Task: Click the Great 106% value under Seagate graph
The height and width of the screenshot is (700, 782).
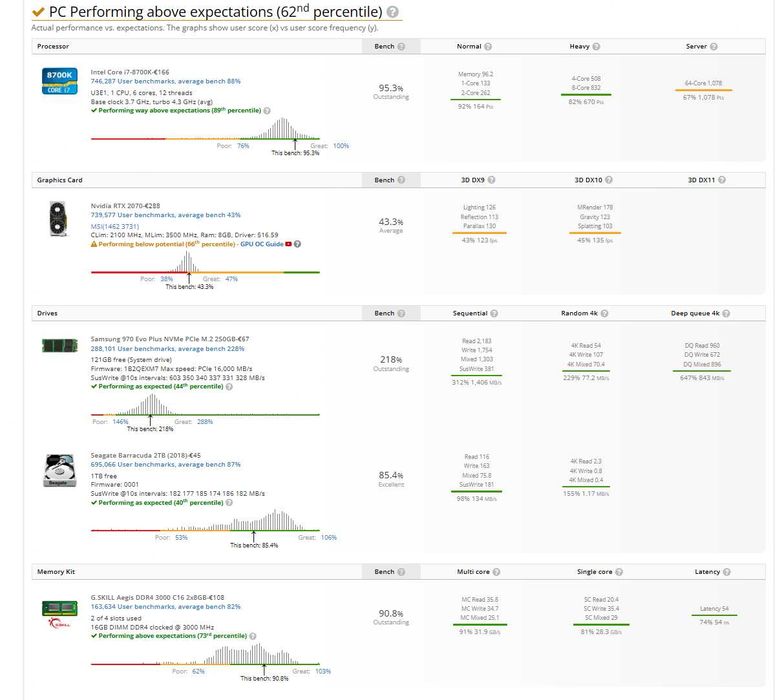Action: point(329,538)
